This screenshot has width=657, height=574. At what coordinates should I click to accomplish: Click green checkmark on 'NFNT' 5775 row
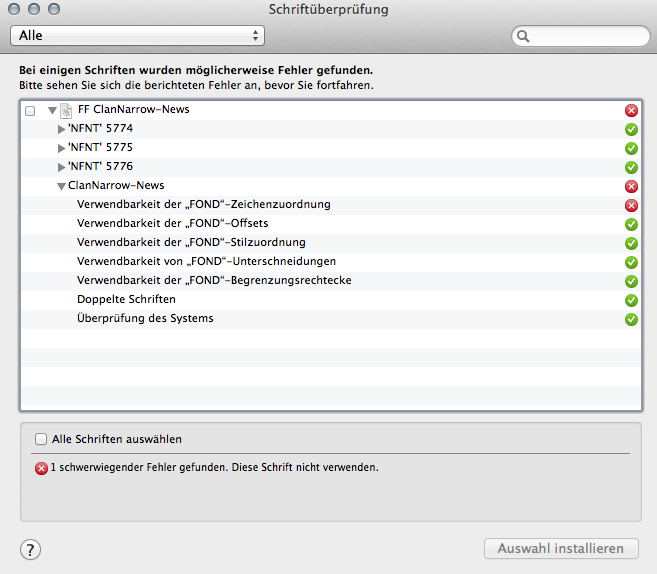(x=631, y=148)
